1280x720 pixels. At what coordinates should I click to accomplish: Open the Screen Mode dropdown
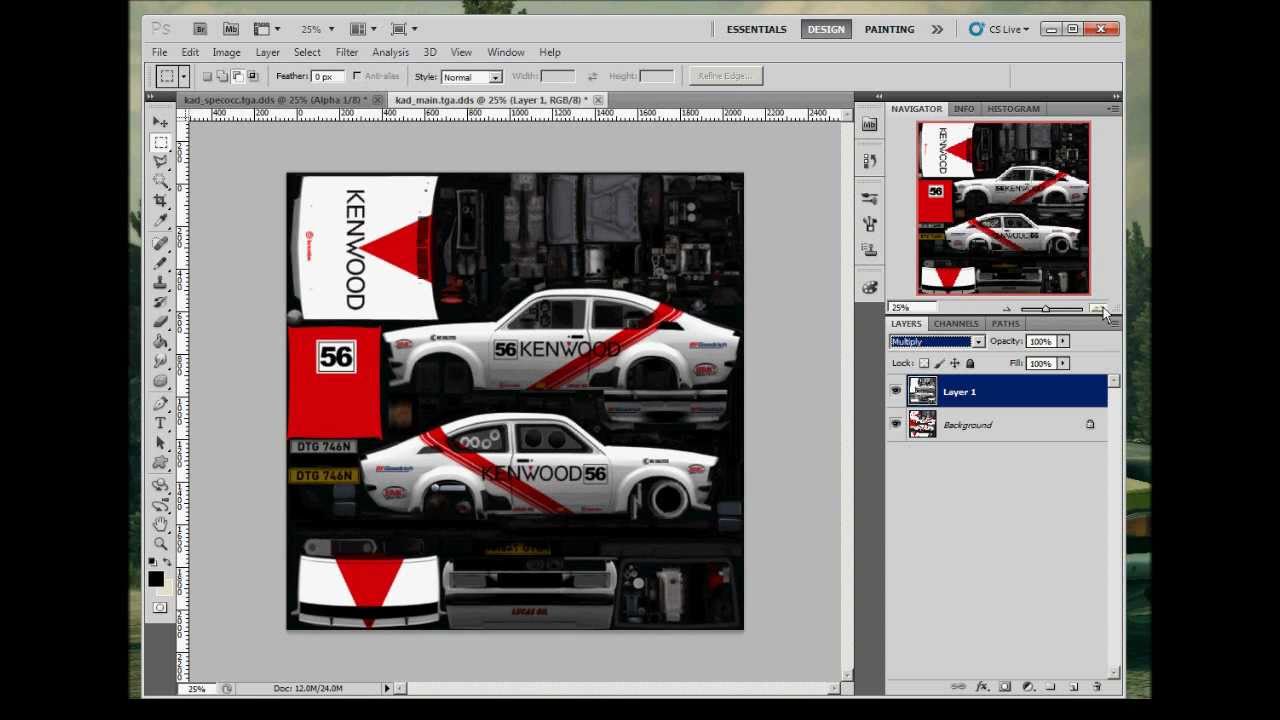tap(404, 29)
